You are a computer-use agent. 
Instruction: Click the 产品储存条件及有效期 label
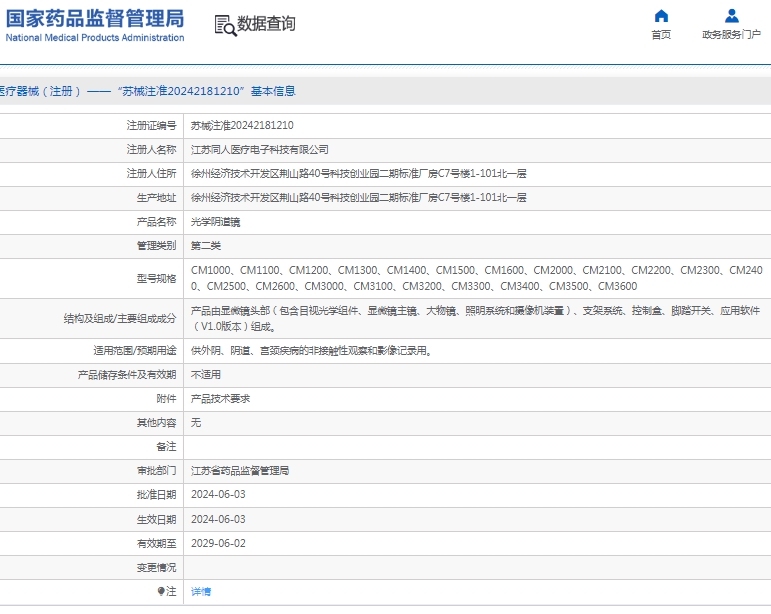pyautogui.click(x=127, y=375)
